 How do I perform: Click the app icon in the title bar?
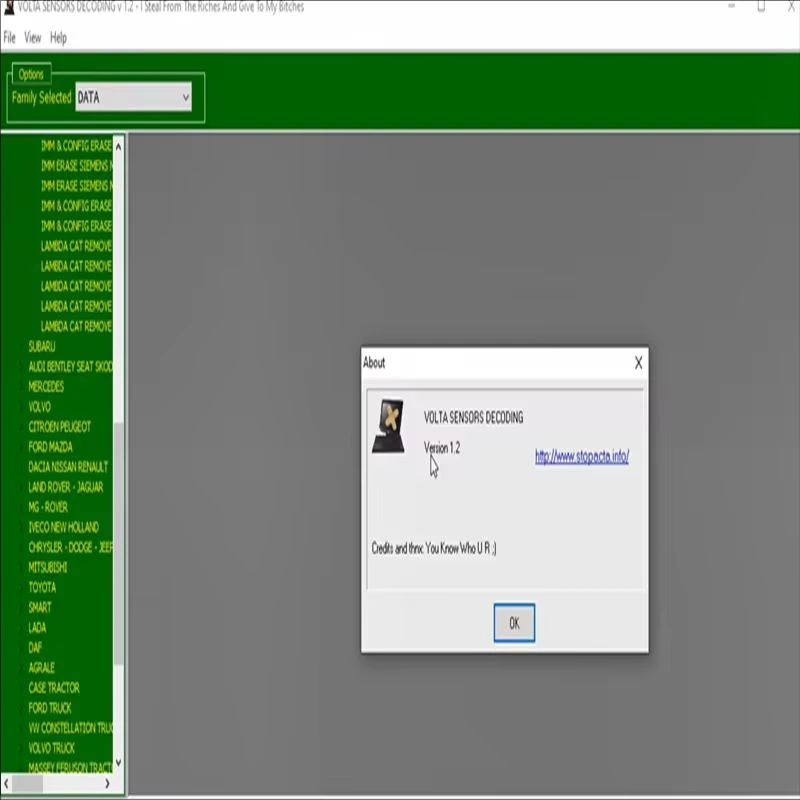[9, 7]
